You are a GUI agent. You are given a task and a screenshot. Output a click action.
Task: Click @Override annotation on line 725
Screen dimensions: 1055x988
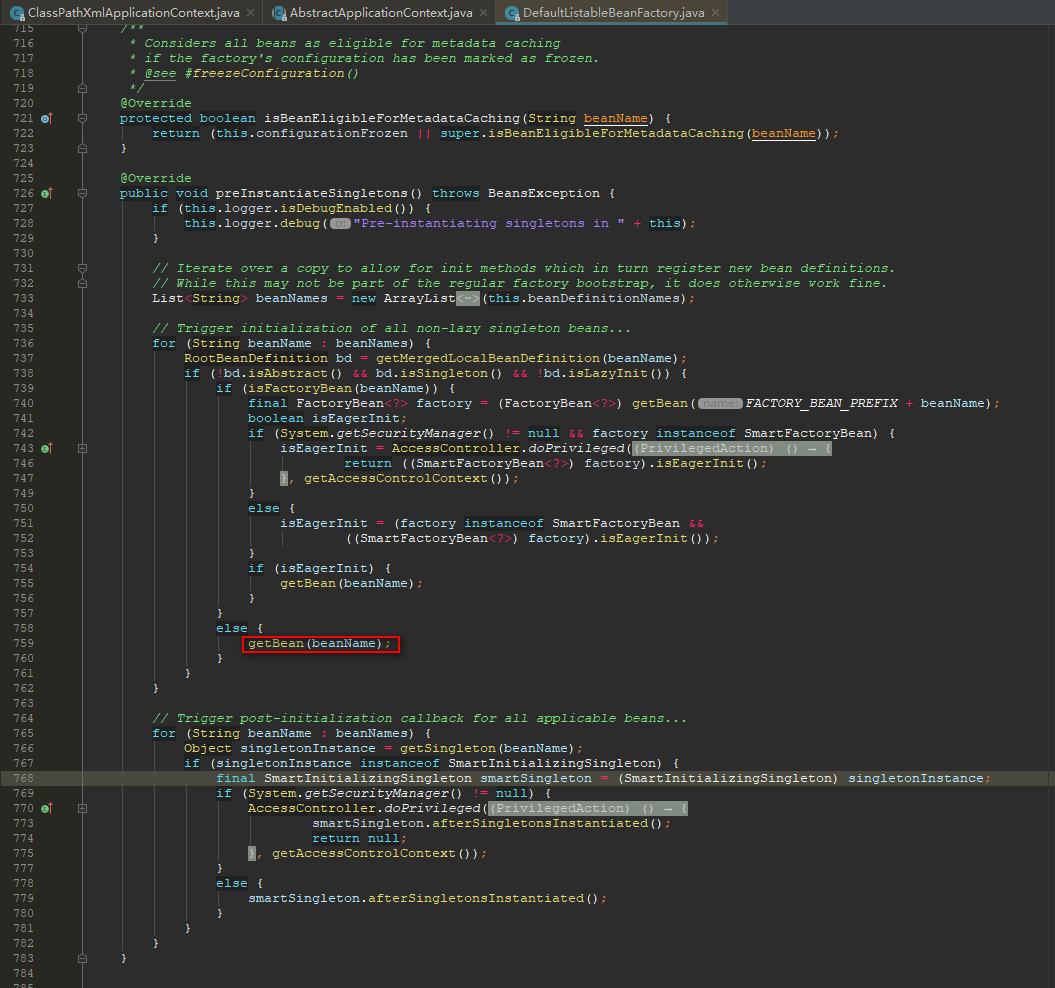tap(155, 178)
